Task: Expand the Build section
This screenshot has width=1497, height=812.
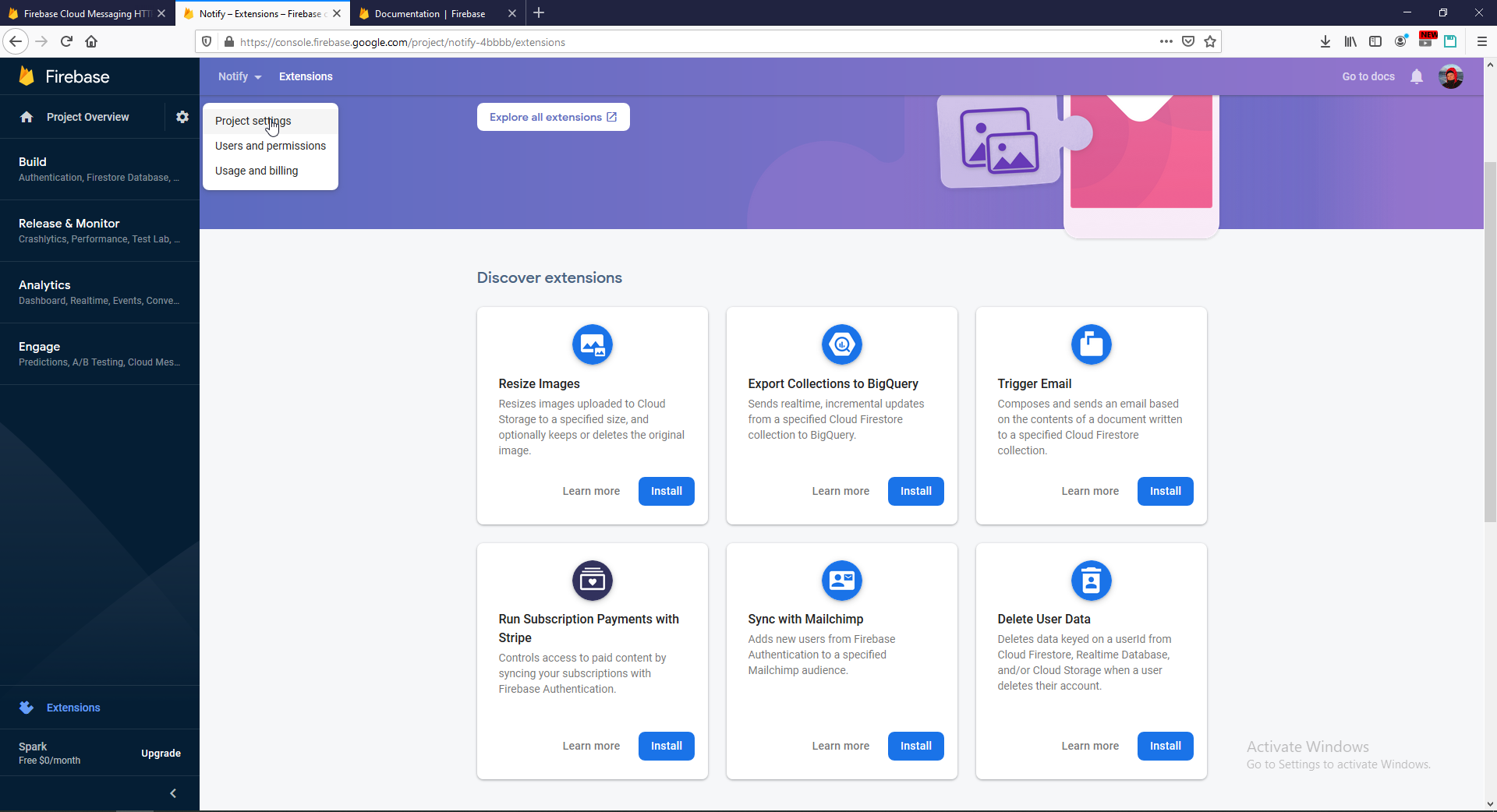Action: pos(100,169)
